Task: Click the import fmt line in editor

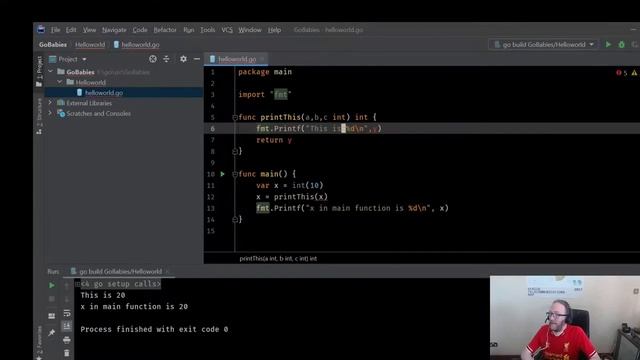Action: (x=265, y=95)
